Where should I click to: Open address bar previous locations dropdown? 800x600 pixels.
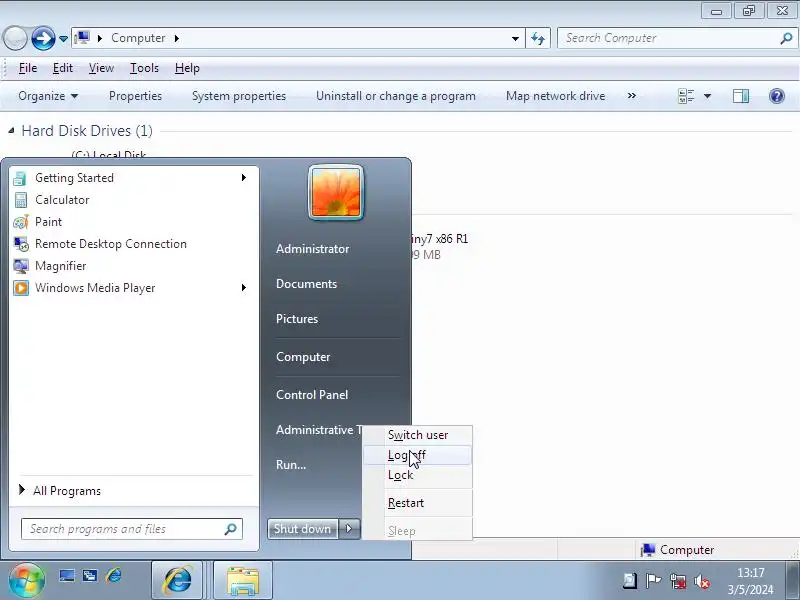point(515,39)
